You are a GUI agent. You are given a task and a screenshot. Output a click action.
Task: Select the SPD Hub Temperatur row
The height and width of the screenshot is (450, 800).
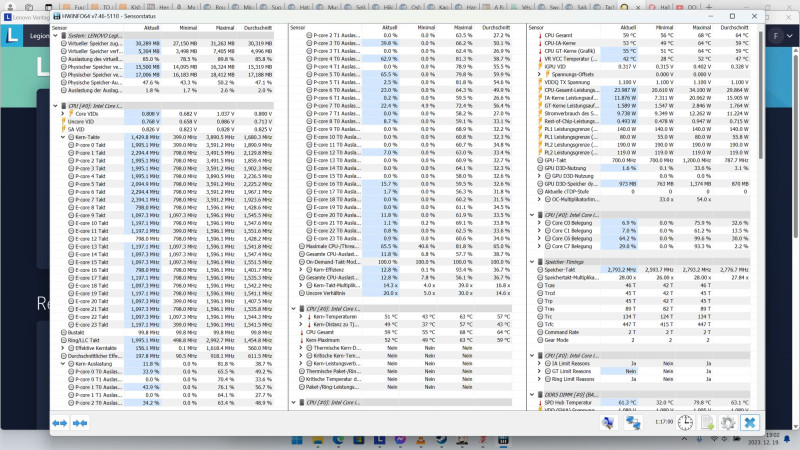tap(643, 403)
